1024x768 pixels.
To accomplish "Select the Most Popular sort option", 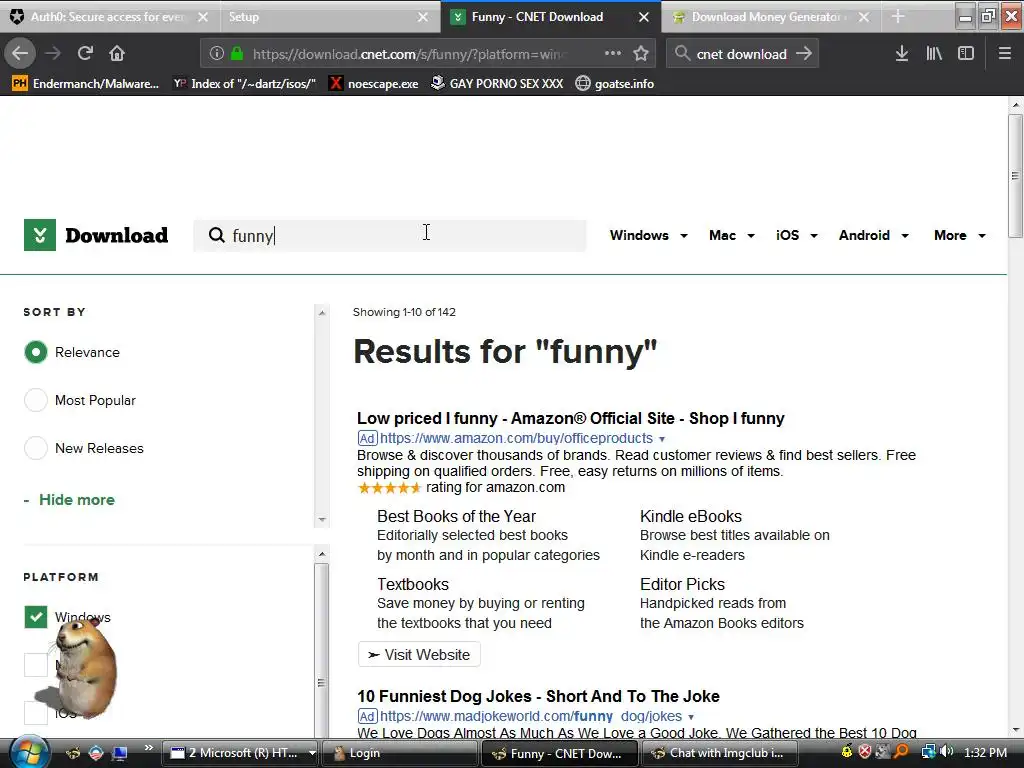I will click(x=36, y=400).
